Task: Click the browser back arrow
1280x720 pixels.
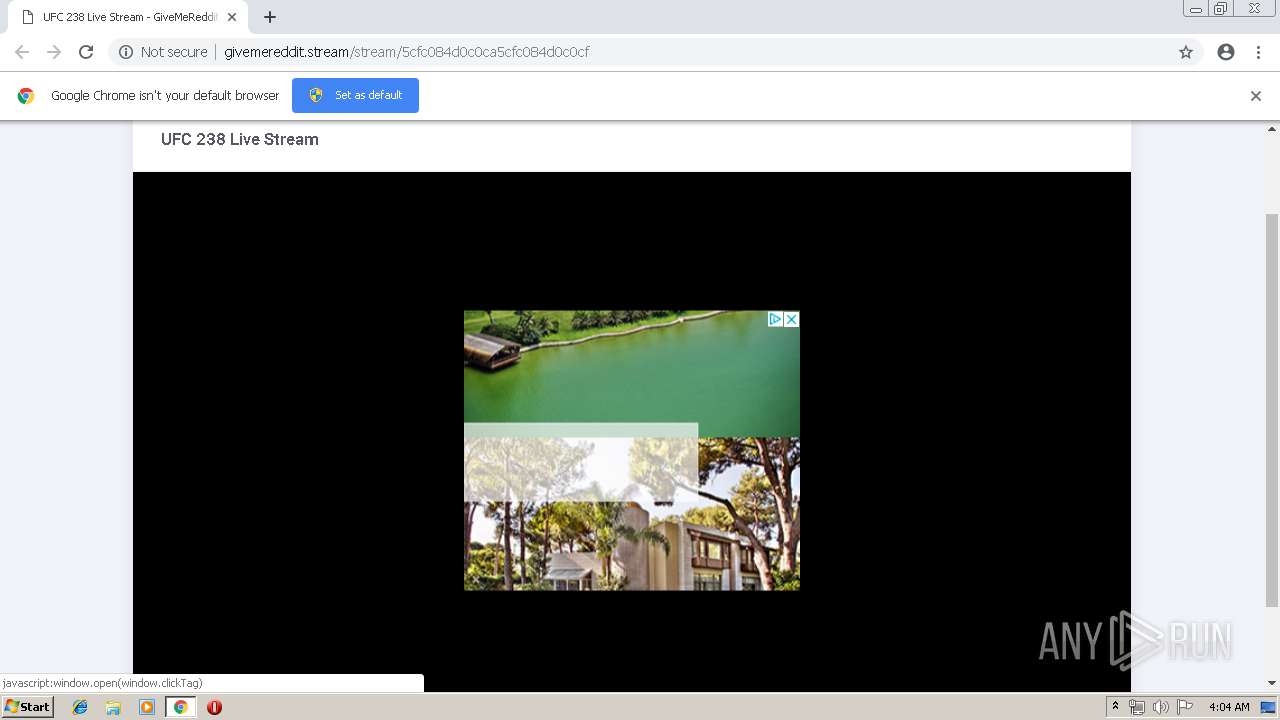Action: point(22,52)
